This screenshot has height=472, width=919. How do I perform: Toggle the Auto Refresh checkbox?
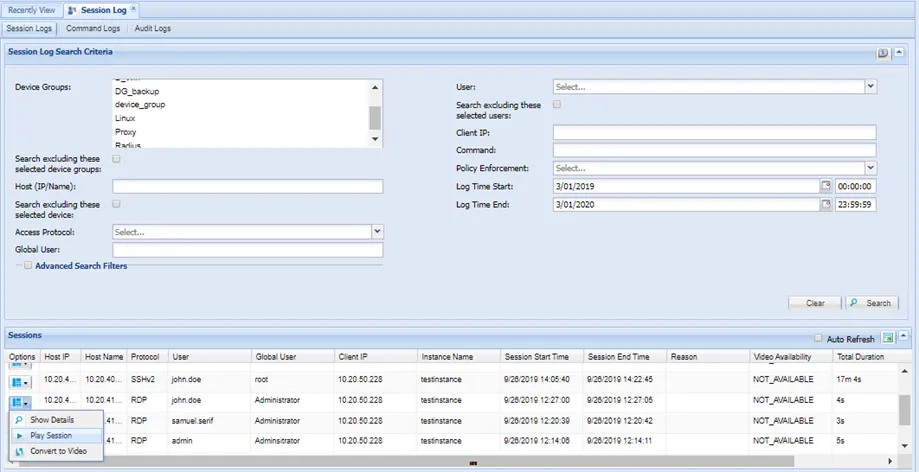(x=818, y=338)
